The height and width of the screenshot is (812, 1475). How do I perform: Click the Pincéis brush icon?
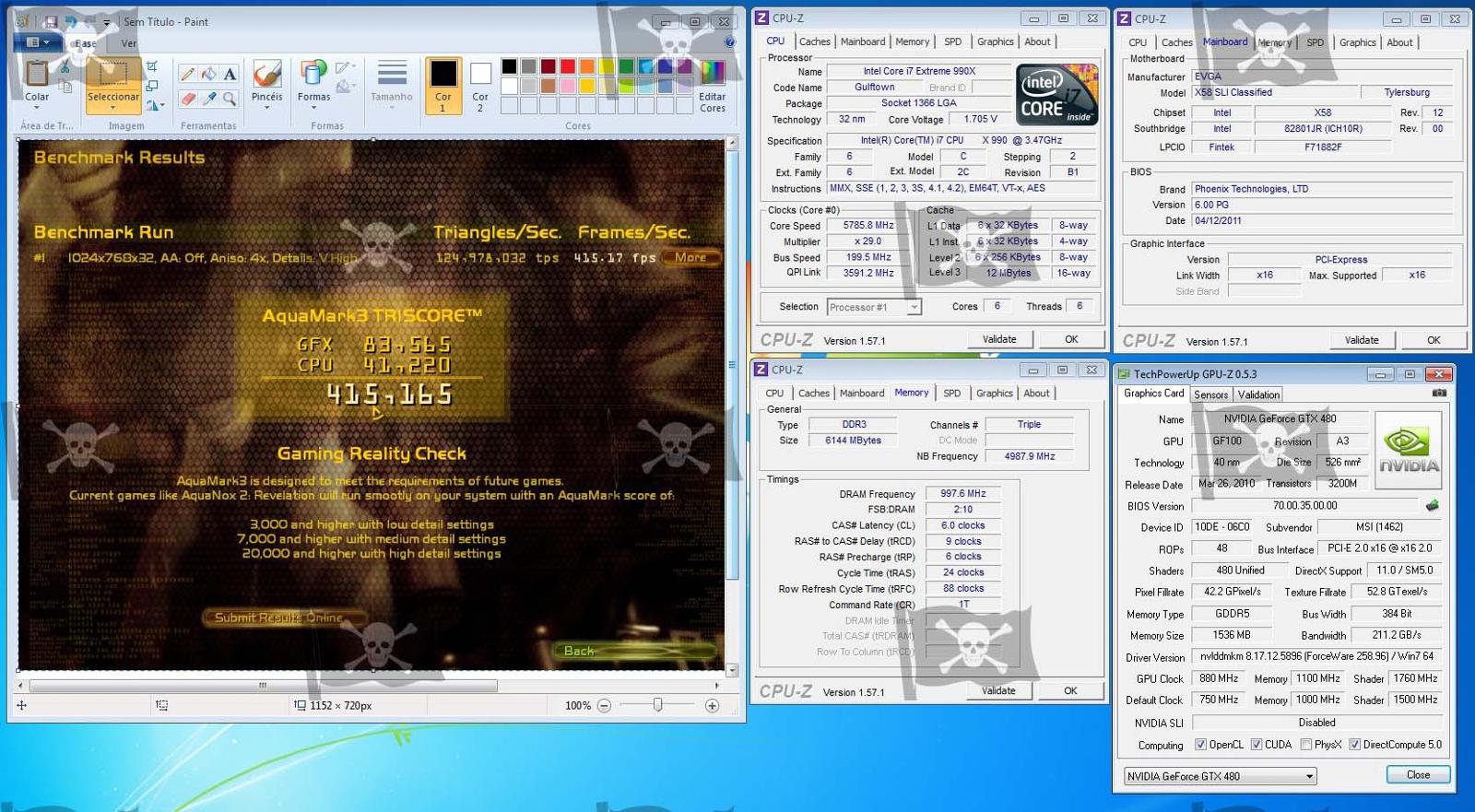pos(266,73)
